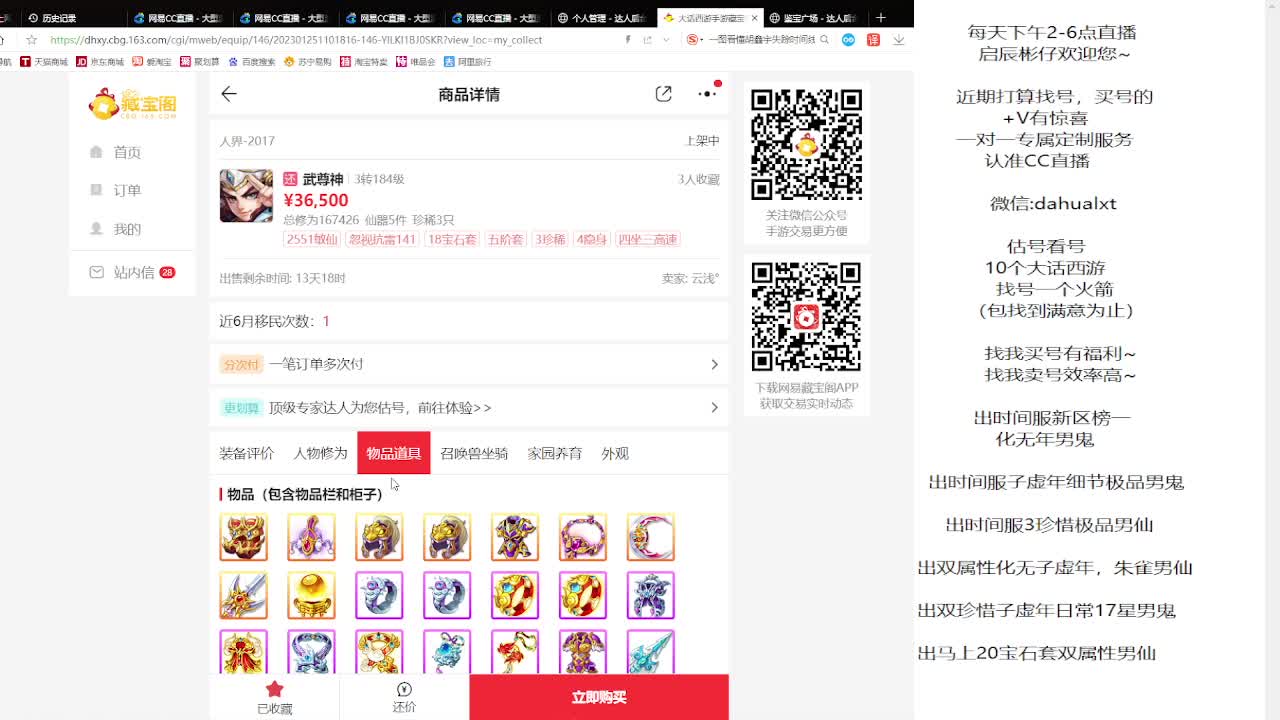
Task: Click the red 译 translate extension icon
Action: click(873, 40)
